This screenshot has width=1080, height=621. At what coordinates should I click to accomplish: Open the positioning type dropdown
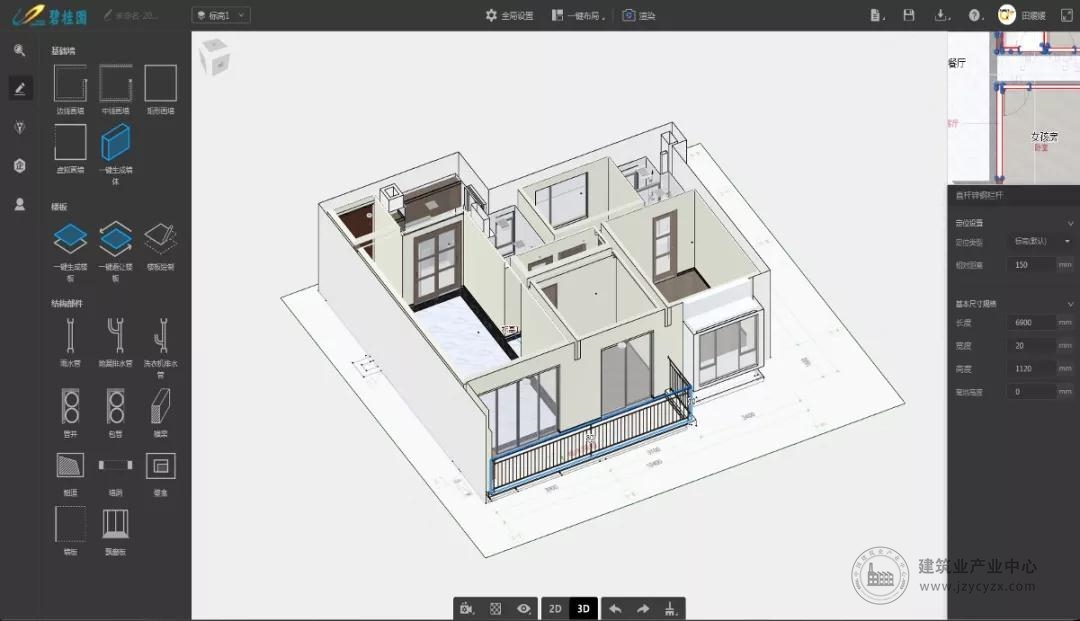(x=1041, y=242)
